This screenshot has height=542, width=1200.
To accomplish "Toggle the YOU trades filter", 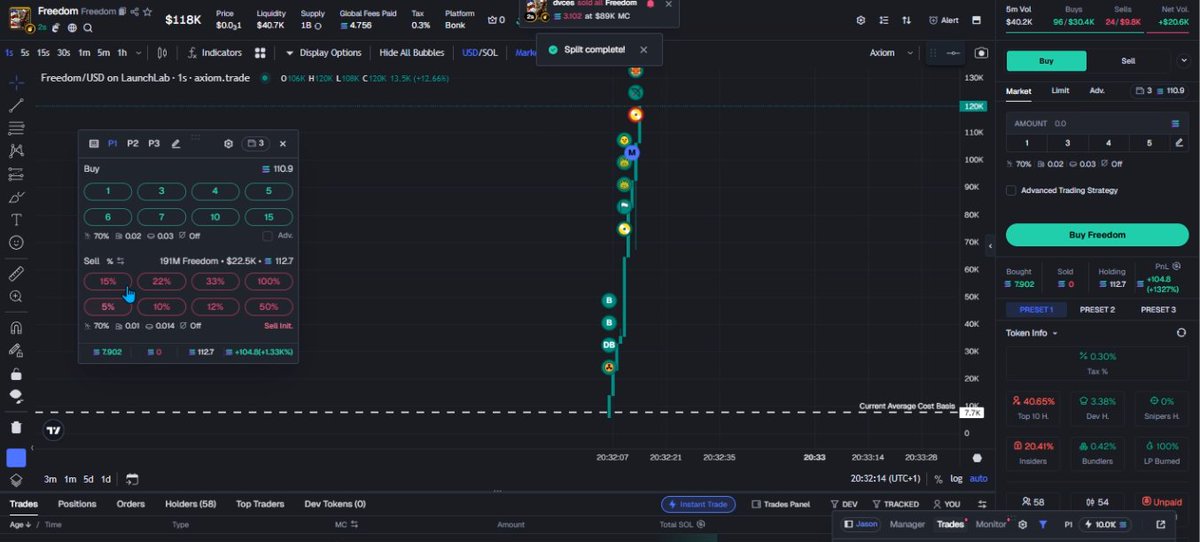I will coord(946,504).
